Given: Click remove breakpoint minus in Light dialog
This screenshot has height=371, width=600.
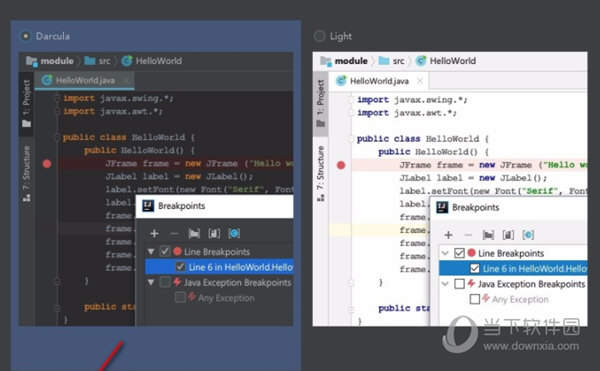Looking at the screenshot, I should [468, 235].
